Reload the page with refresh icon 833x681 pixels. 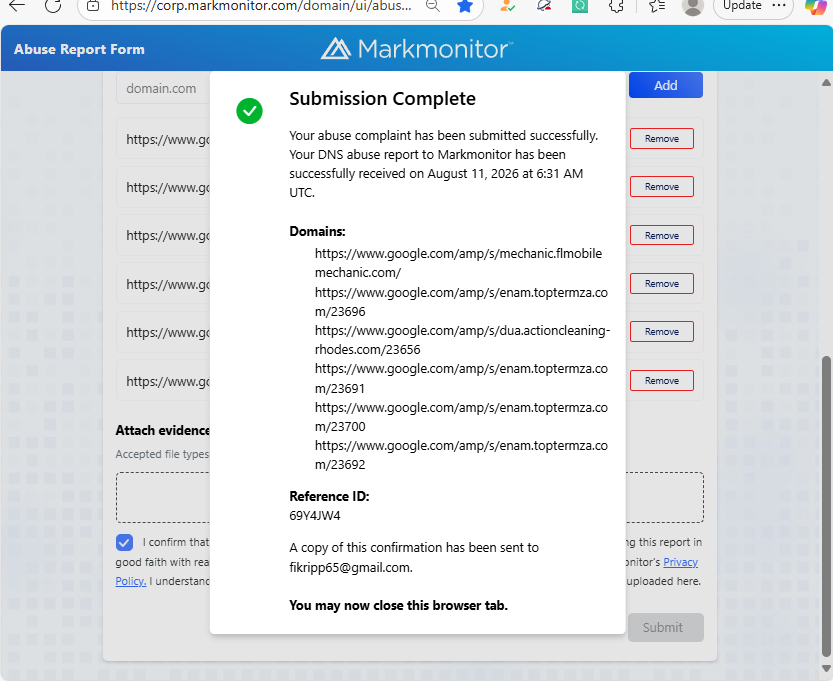[x=53, y=6]
